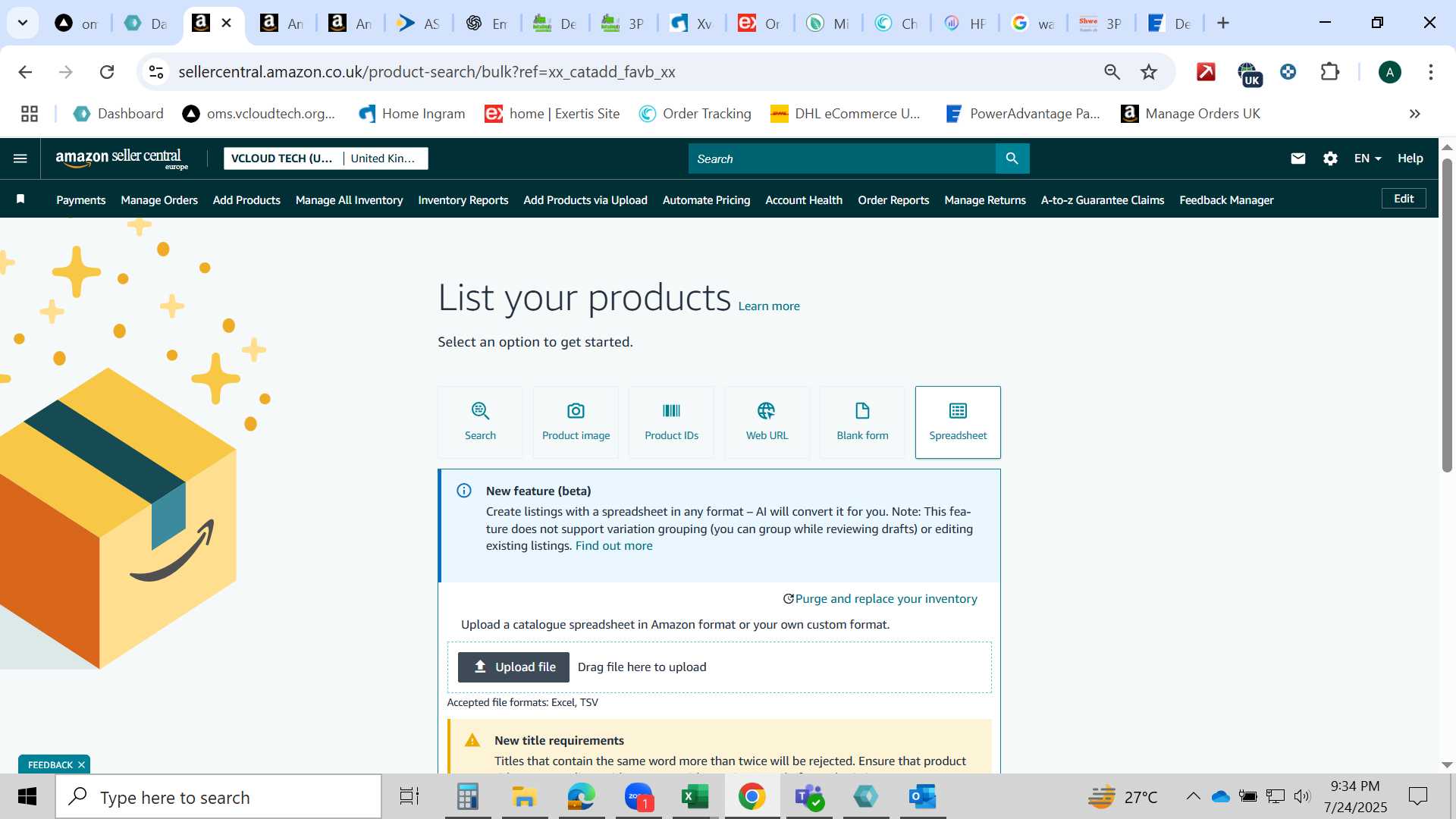Open Excel from the taskbar
The height and width of the screenshot is (819, 1456).
coord(695,797)
